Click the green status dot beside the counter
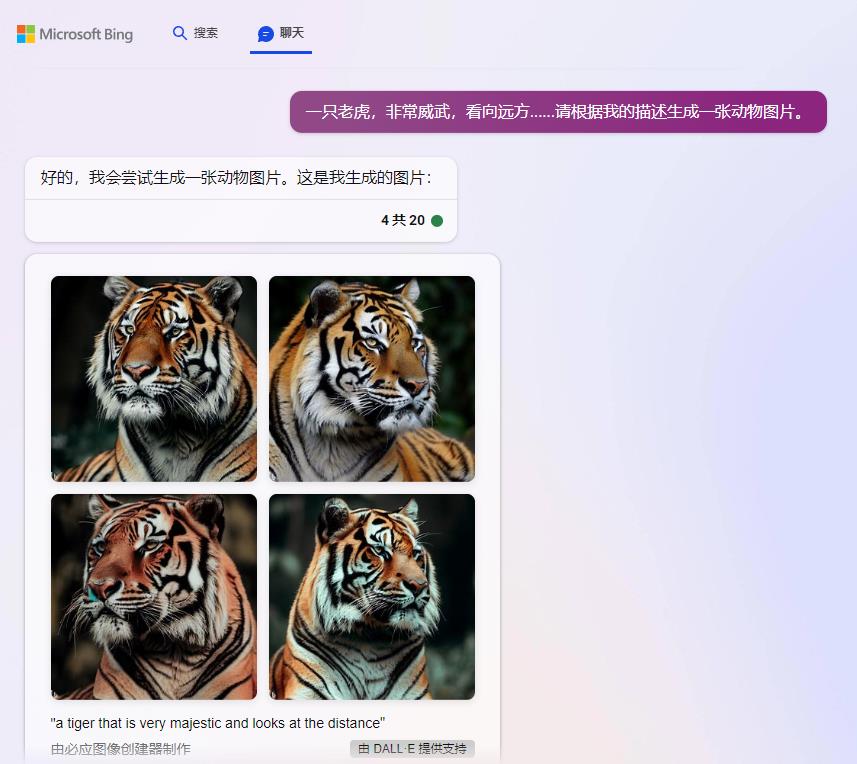This screenshot has height=764, width=857. pos(437,221)
